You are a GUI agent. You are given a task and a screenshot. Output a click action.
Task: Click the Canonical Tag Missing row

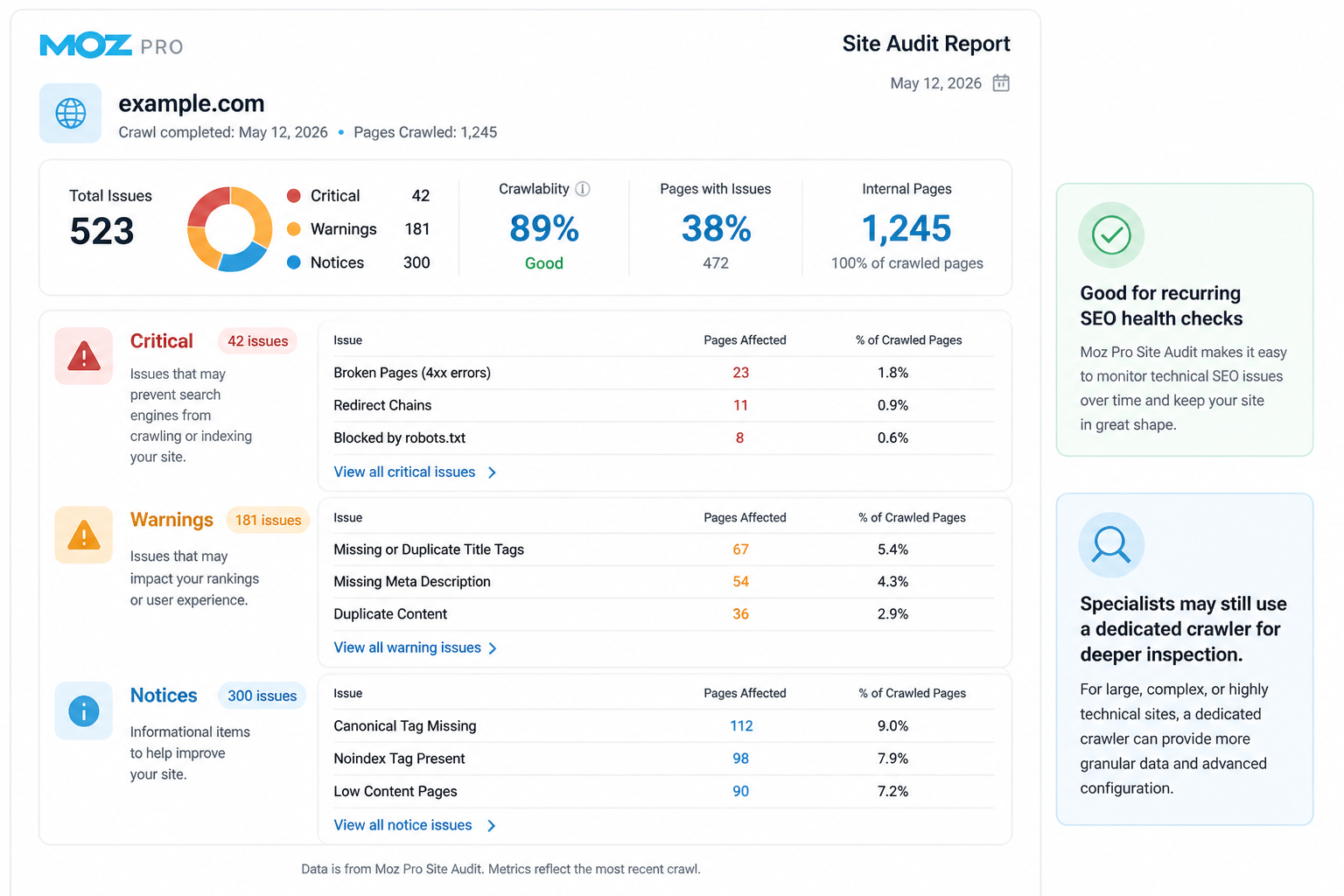pyautogui.click(x=663, y=726)
